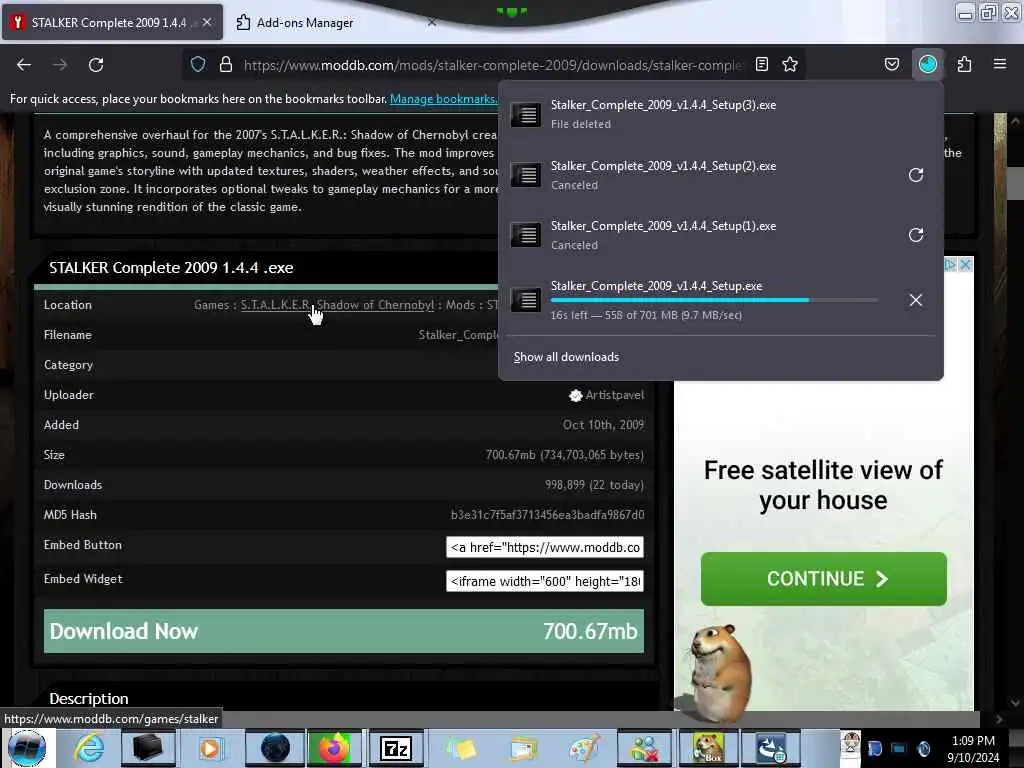
Task: Select the Stalker_Complete_2009_v1.4.4_Setup(3).exe entry
Action: point(720,115)
